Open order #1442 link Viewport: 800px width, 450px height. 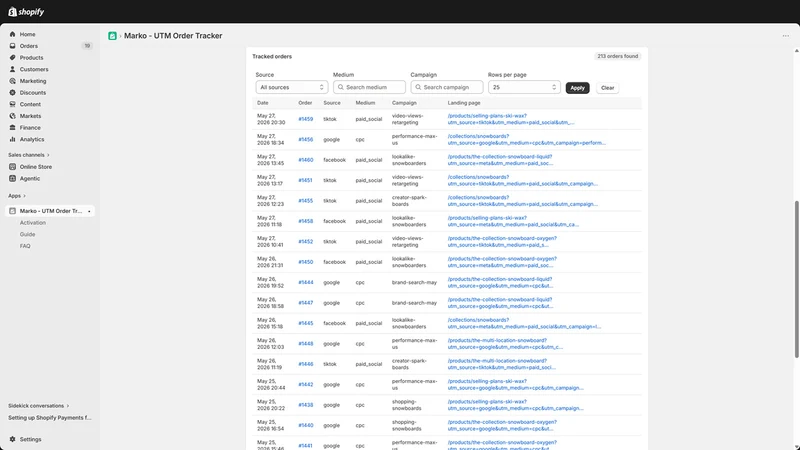(306, 384)
